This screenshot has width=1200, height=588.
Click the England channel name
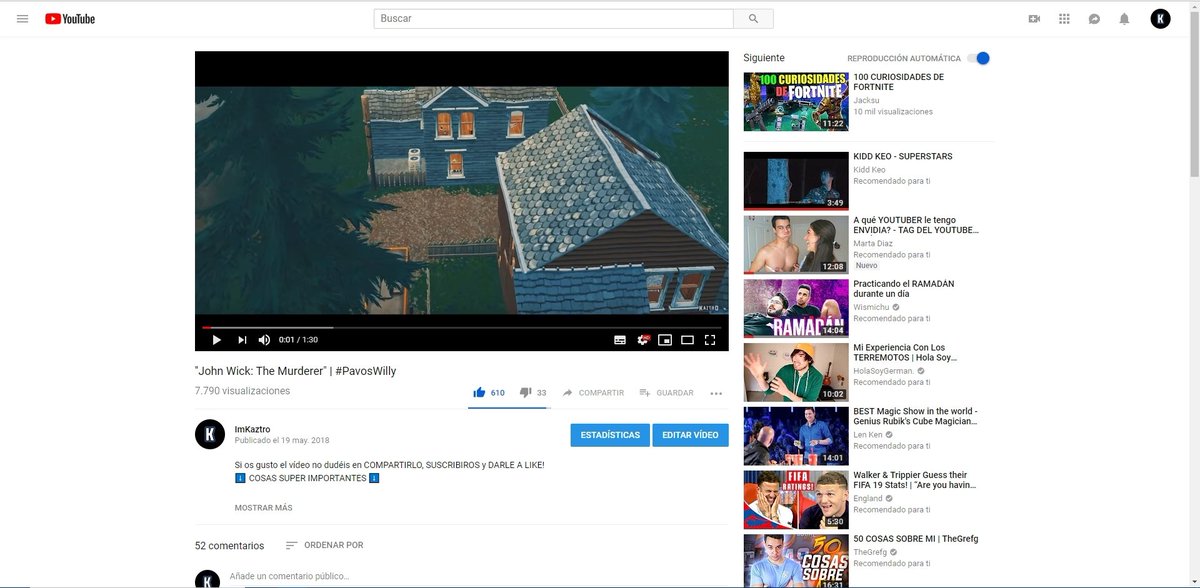[x=868, y=498]
